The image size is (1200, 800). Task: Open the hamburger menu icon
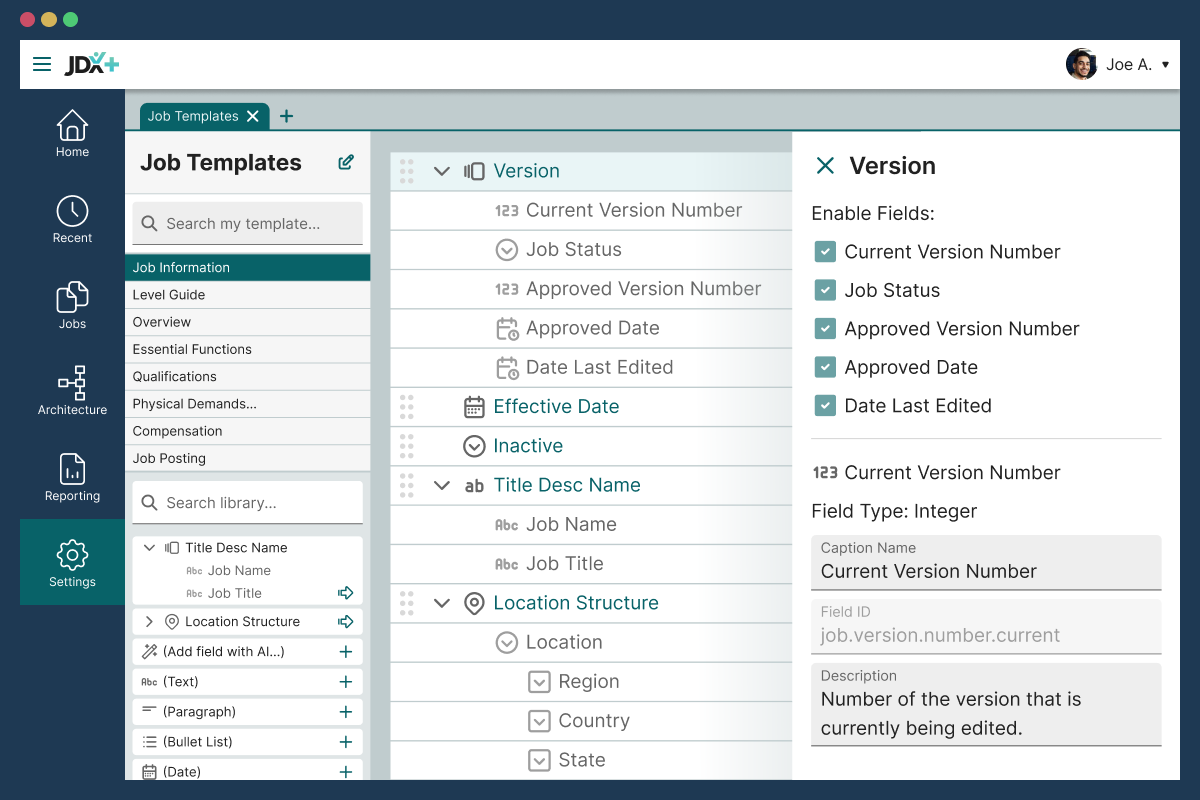(42, 65)
